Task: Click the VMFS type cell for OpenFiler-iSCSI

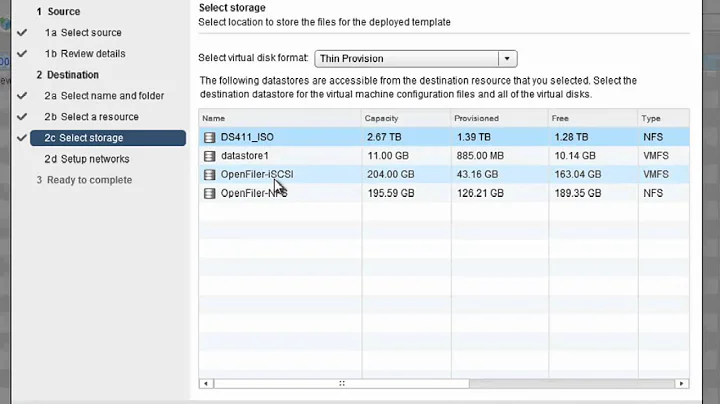Action: pos(656,174)
